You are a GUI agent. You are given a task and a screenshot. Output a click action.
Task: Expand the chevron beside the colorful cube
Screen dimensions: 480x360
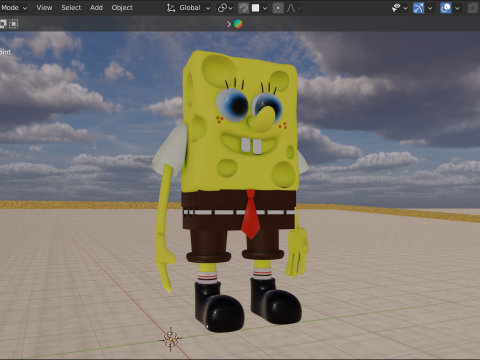click(x=229, y=24)
